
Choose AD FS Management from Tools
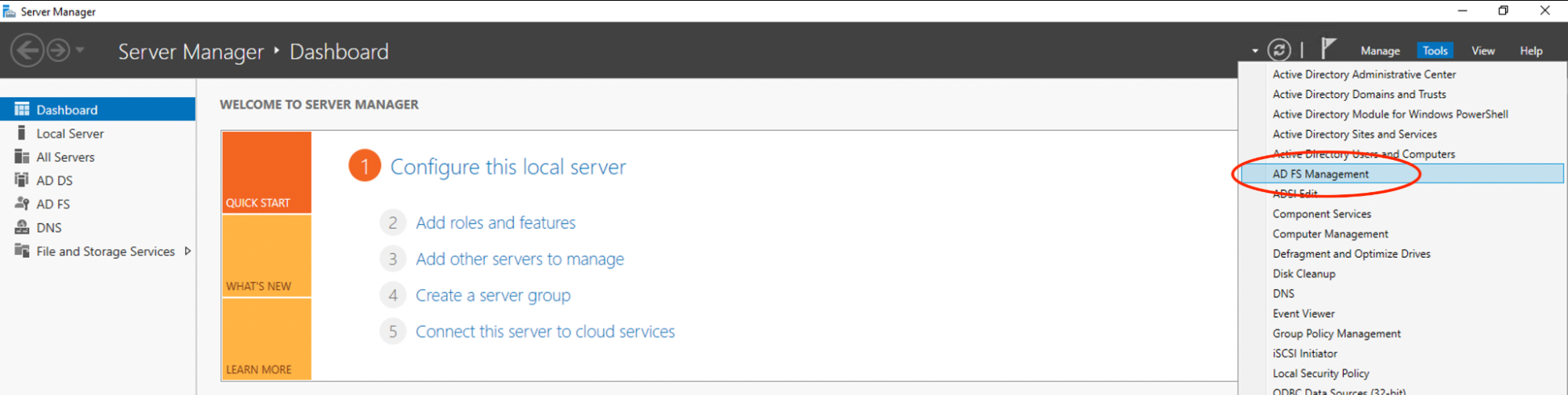pos(1402,174)
